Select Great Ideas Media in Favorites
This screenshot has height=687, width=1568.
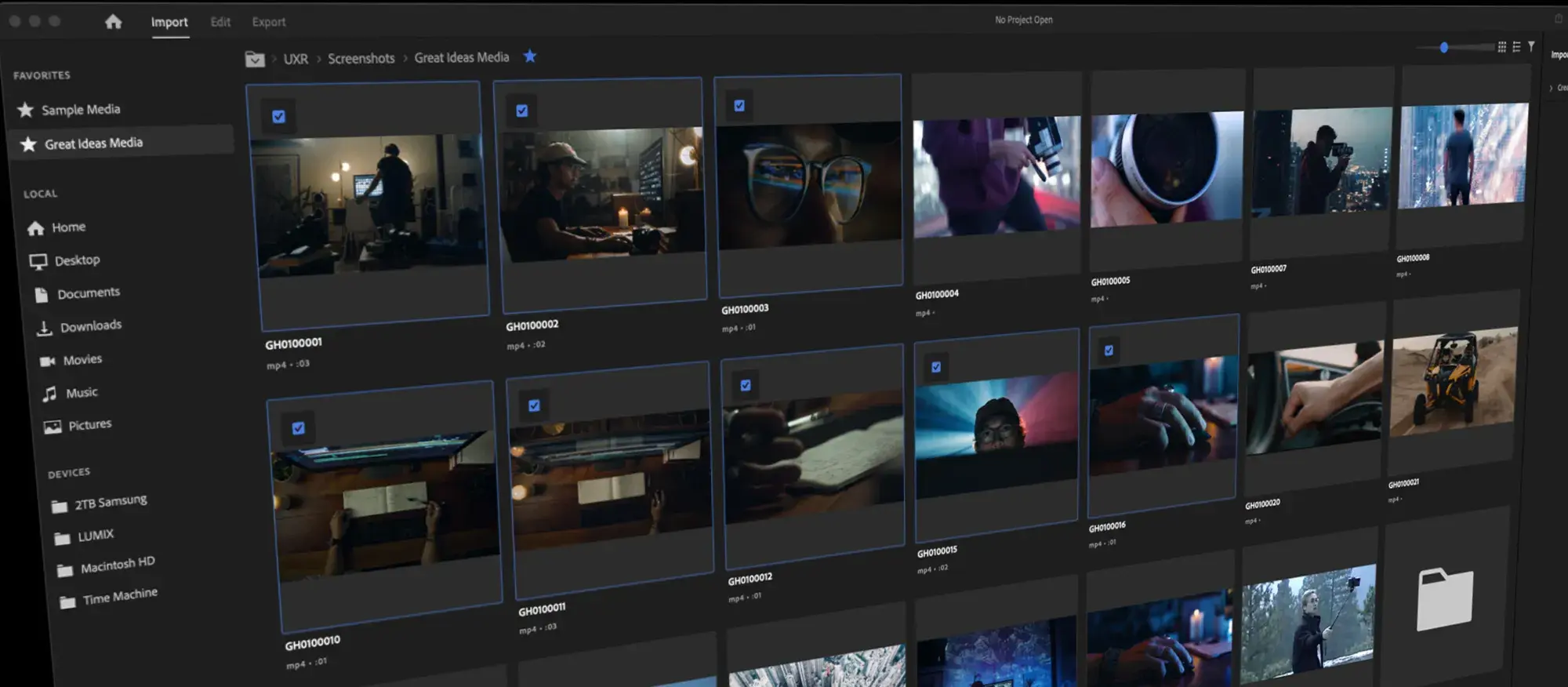[122, 144]
